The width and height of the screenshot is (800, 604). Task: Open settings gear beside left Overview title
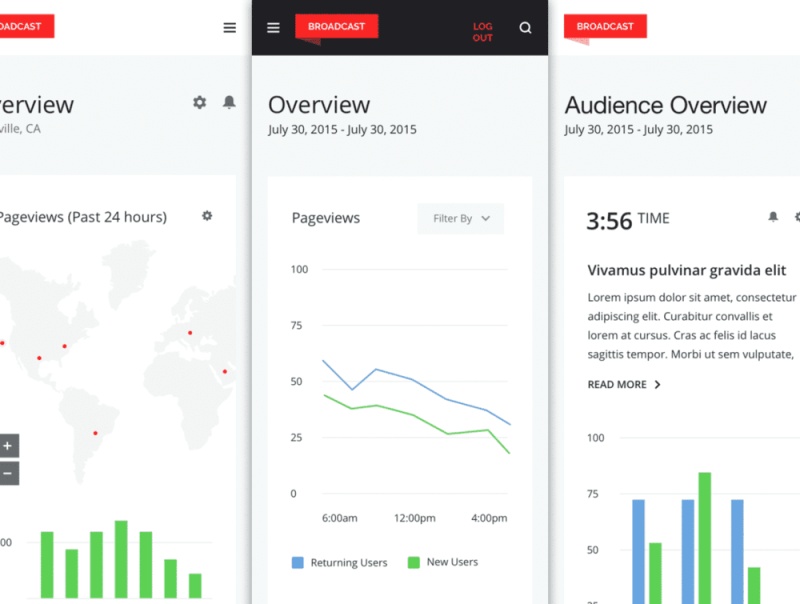click(200, 102)
